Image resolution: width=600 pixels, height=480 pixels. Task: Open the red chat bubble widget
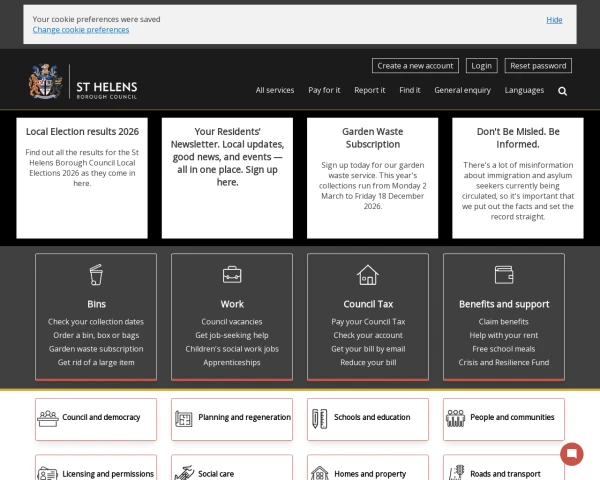coord(571,454)
